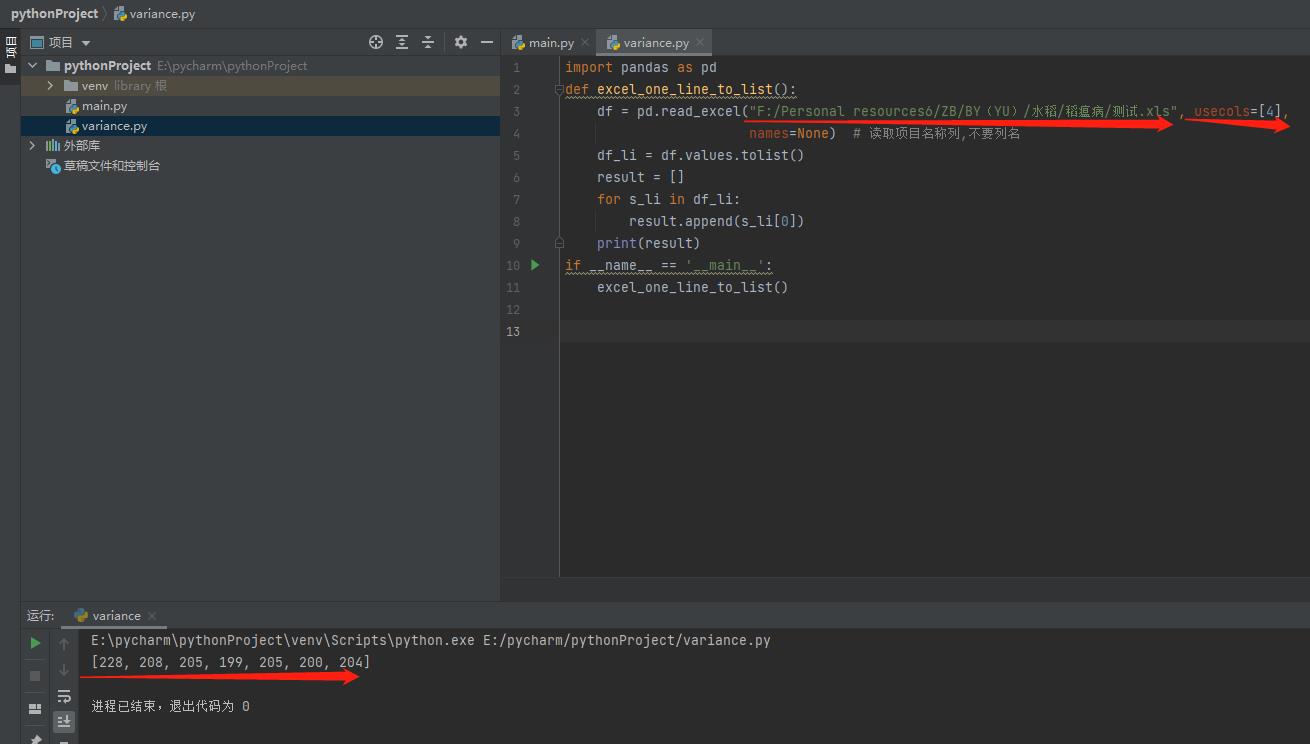1310x744 pixels.
Task: Click pythonProject breadcrumb in navigation bar
Action: [55, 14]
